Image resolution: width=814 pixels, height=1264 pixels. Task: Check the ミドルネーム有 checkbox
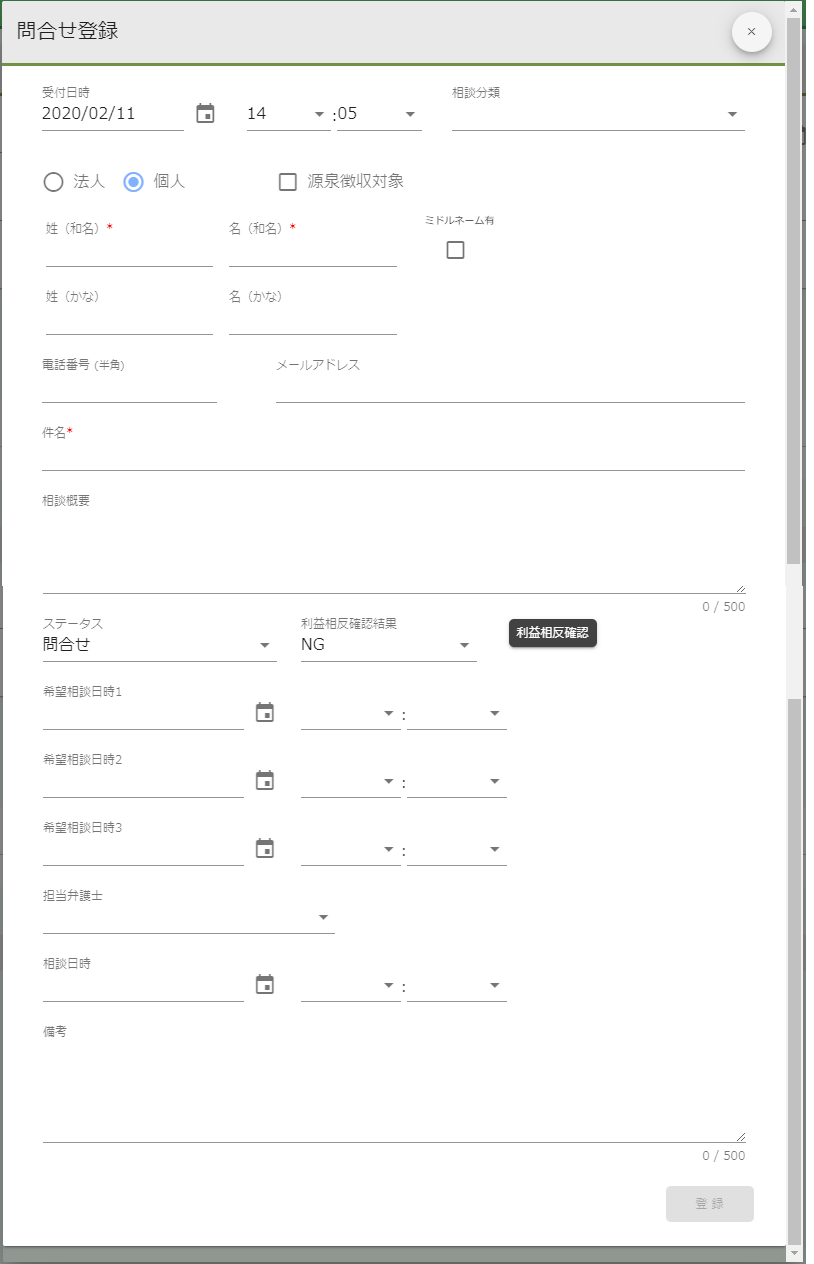tap(455, 250)
